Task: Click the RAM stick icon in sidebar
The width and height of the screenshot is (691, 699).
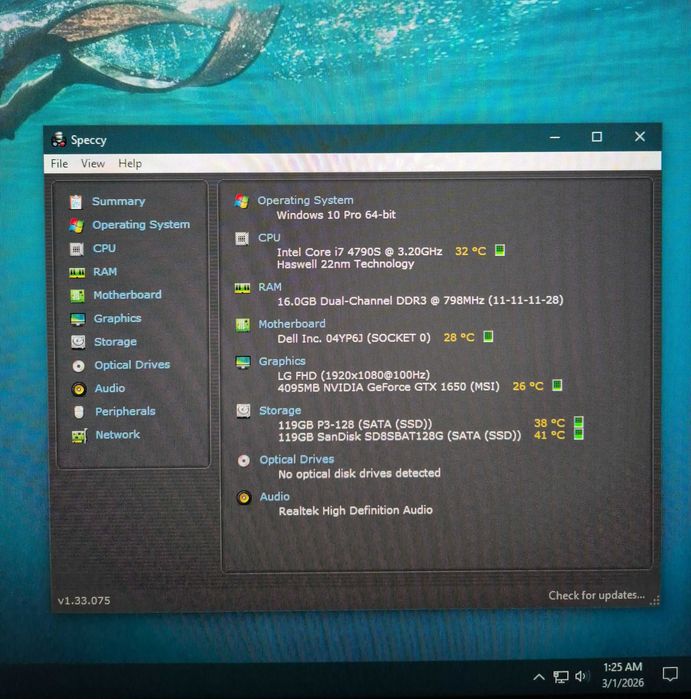Action: pos(77,272)
